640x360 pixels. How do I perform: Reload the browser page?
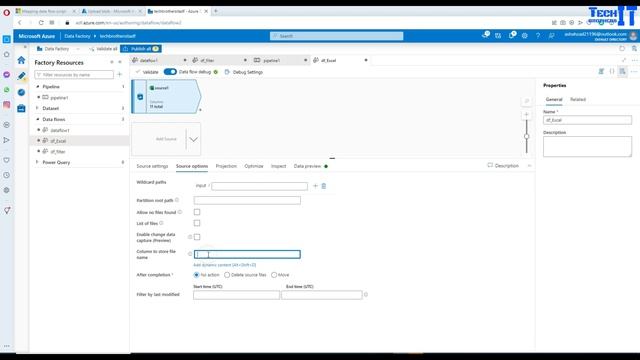pos(41,23)
